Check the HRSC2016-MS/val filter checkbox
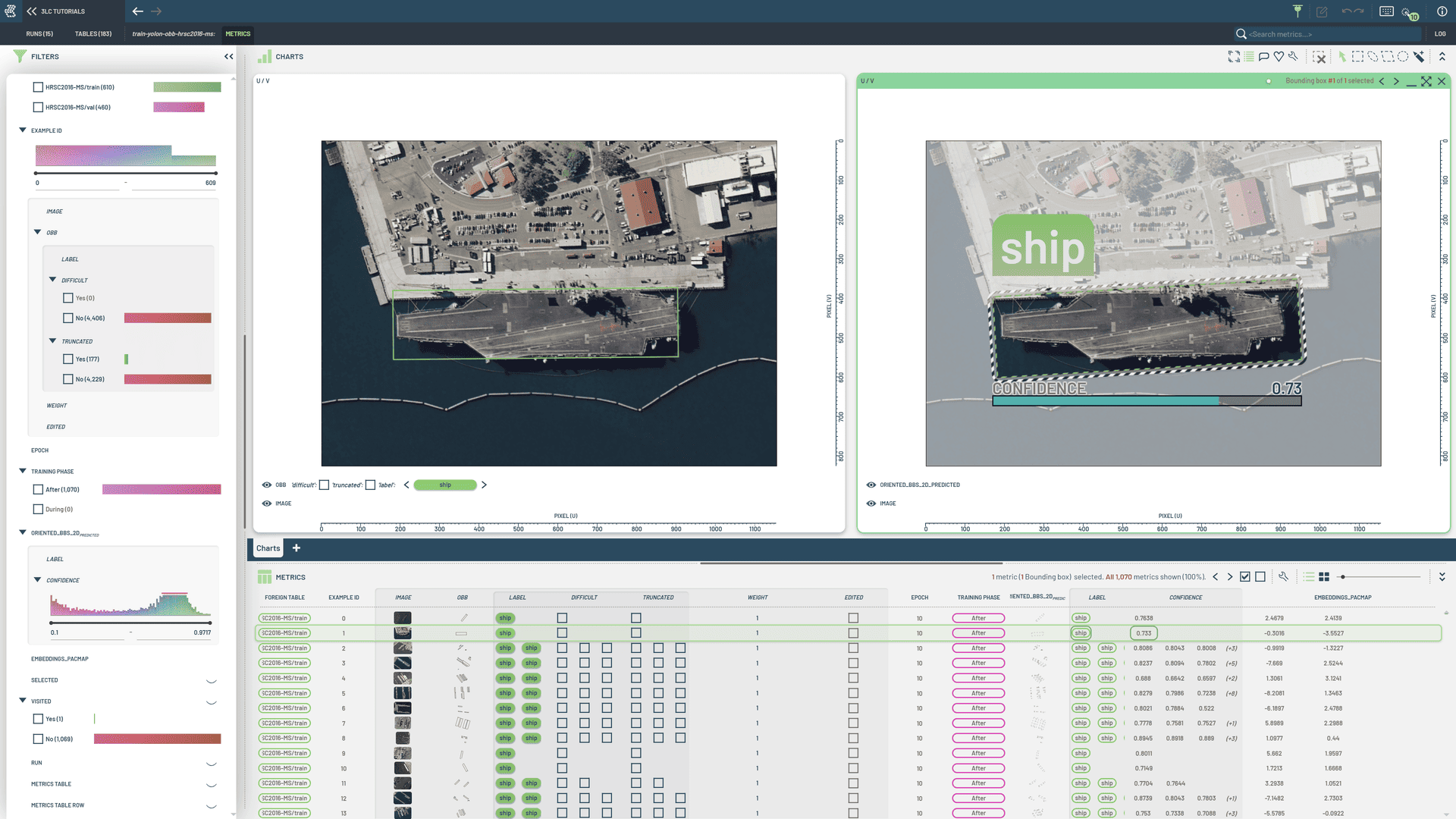This screenshot has width=1456, height=819. 38,108
